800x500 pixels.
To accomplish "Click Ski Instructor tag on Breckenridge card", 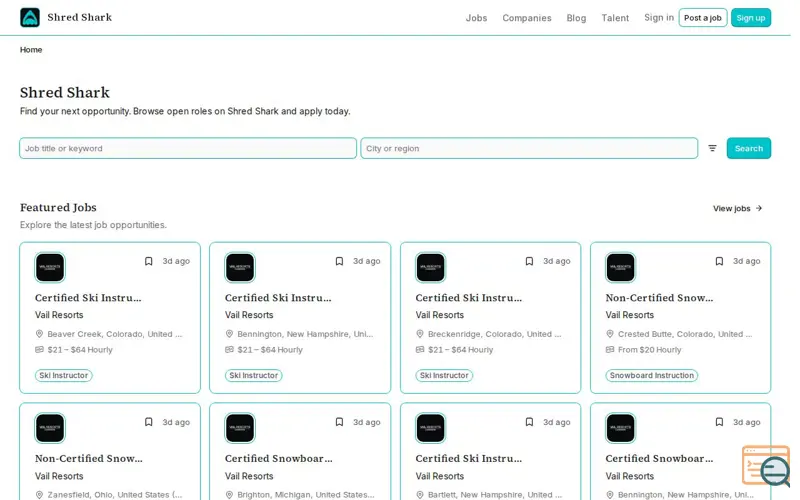I will (x=444, y=376).
